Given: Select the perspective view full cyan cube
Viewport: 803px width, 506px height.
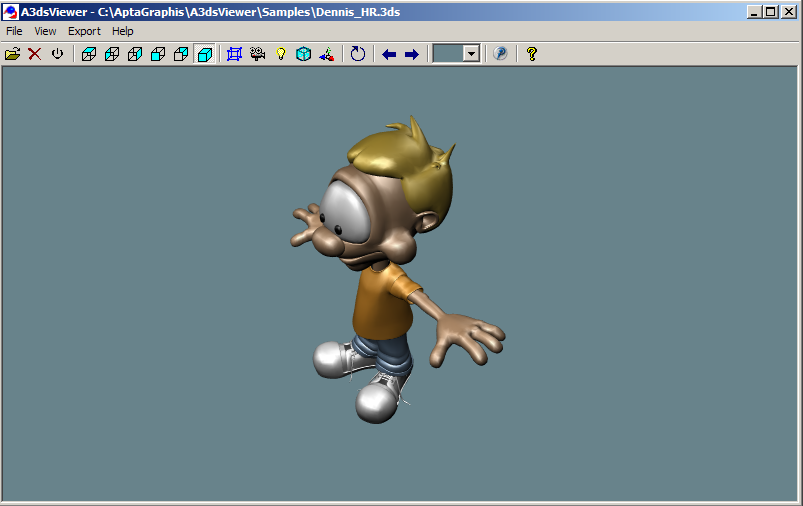Looking at the screenshot, I should (205, 54).
